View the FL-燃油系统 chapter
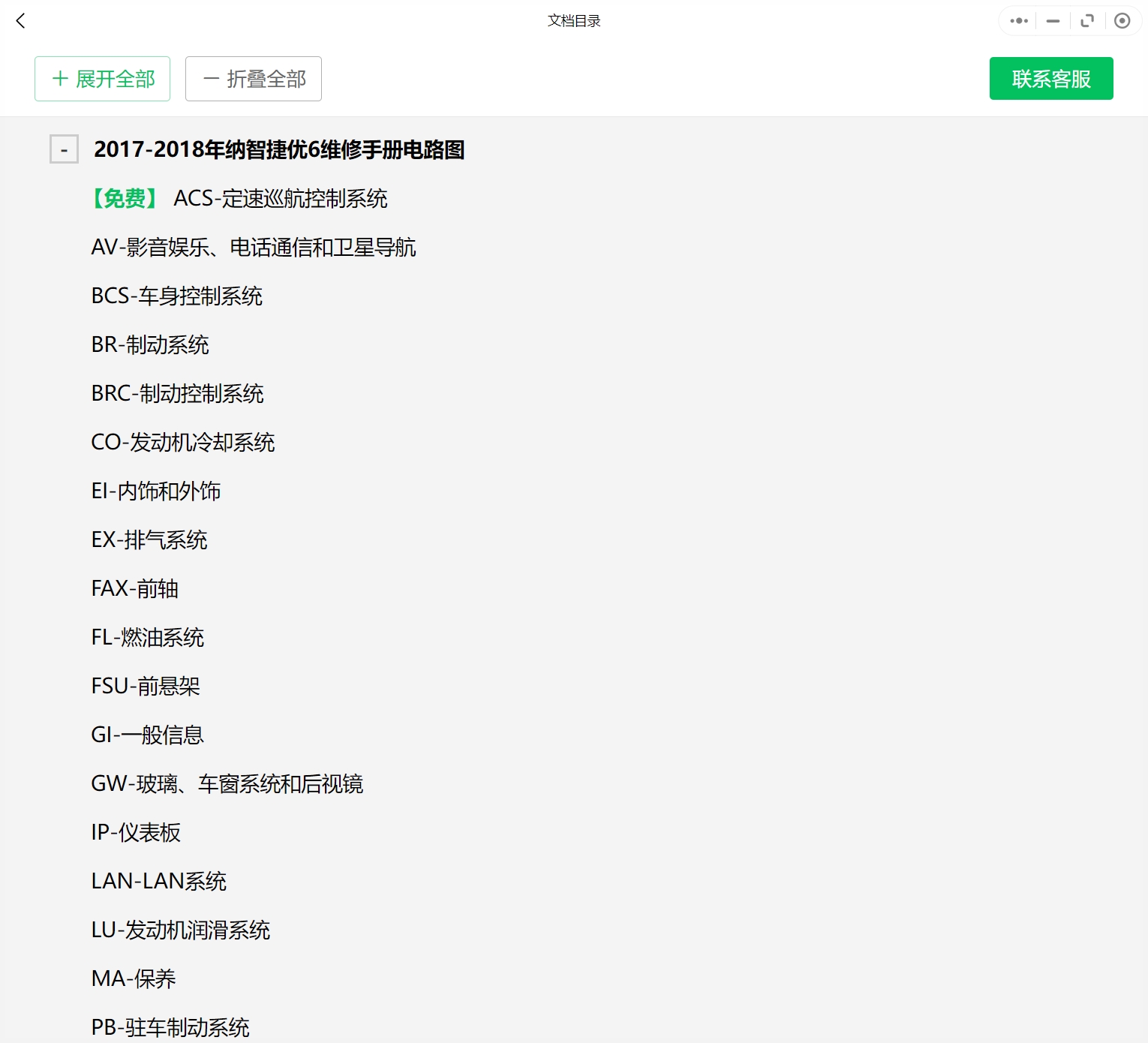 148,637
